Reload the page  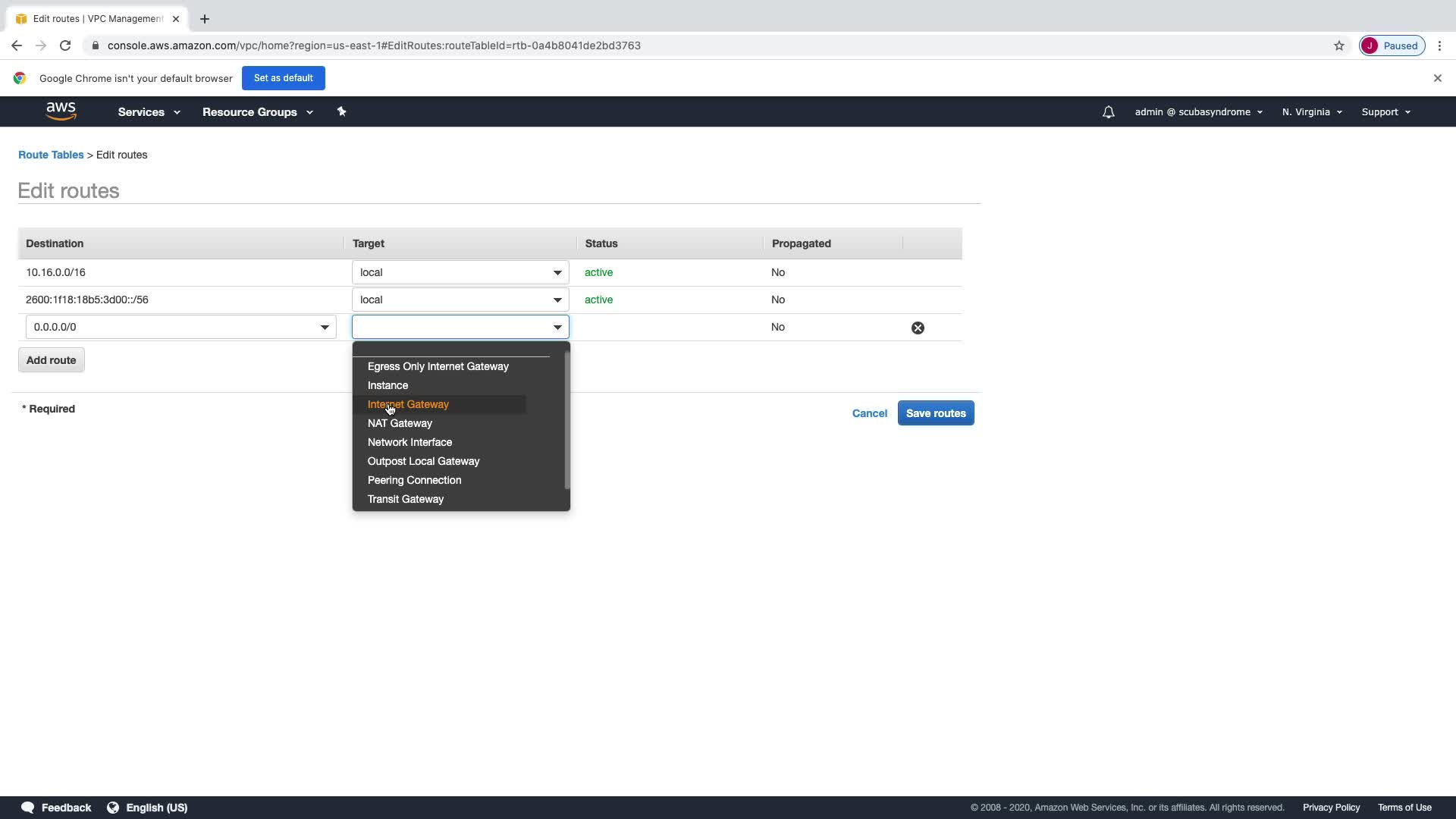(65, 45)
